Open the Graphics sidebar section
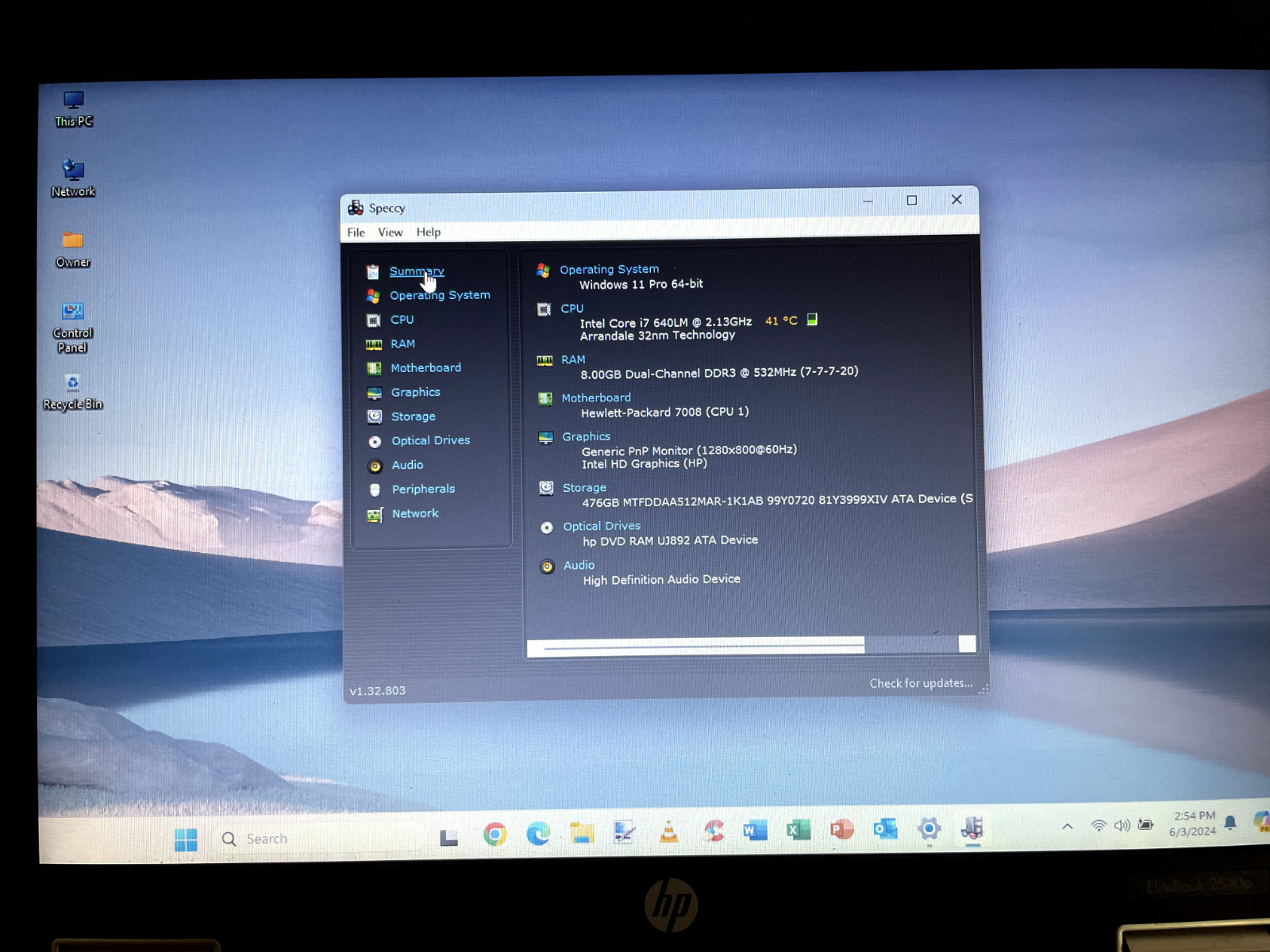The height and width of the screenshot is (952, 1270). pyautogui.click(x=415, y=392)
